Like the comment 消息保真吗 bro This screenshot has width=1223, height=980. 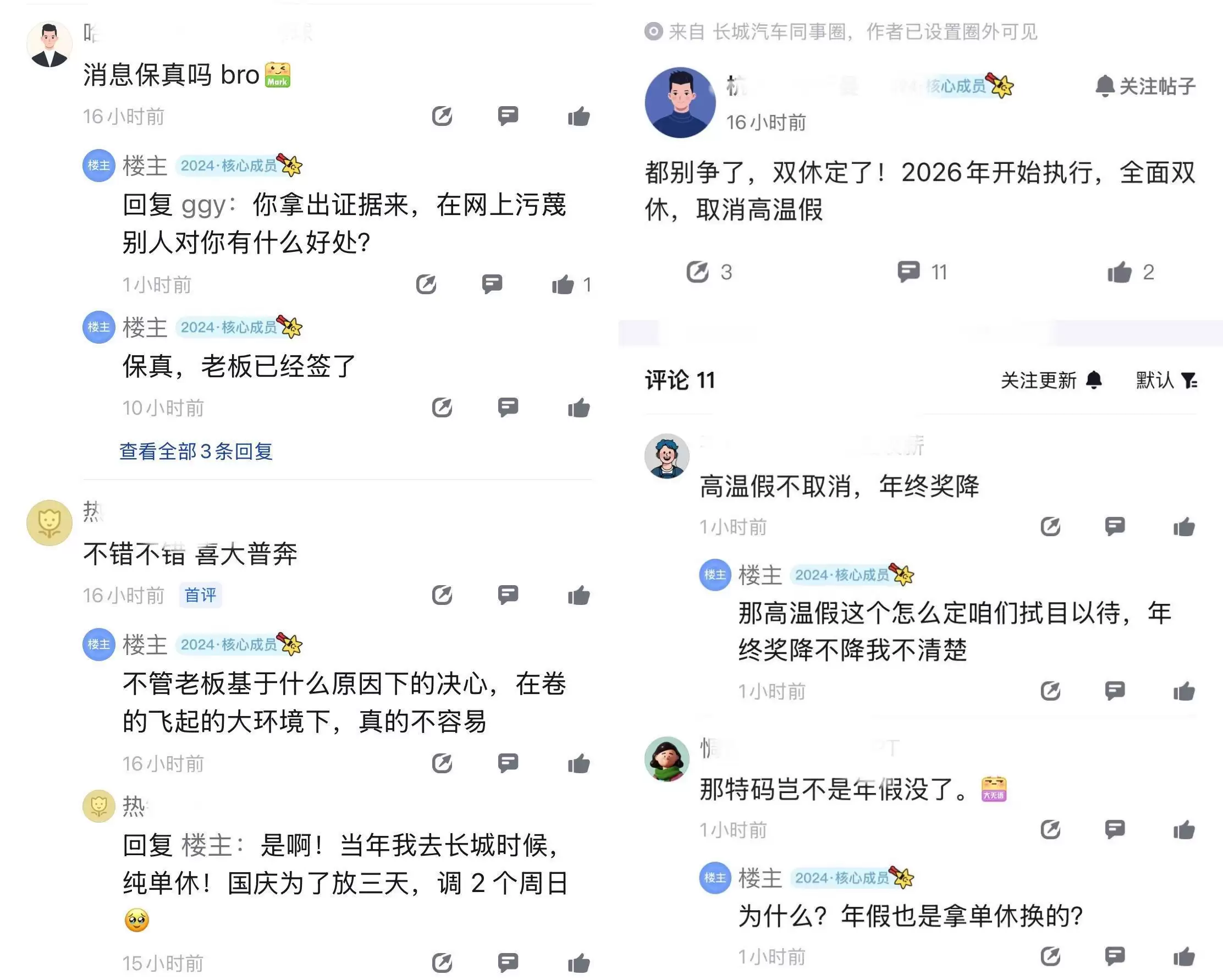click(579, 116)
